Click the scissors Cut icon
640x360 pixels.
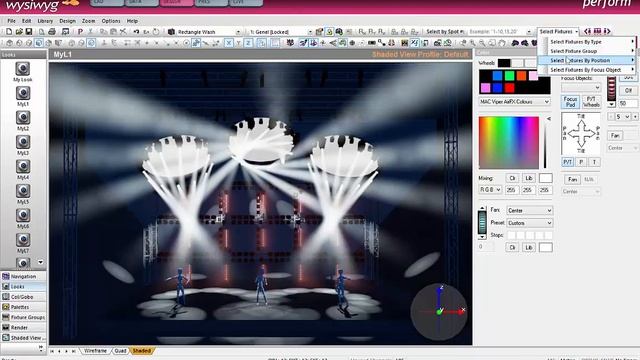point(91,31)
